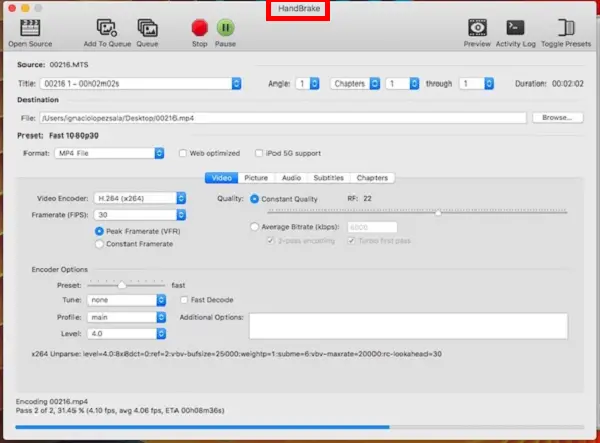Switch to the Picture tab
600x443 pixels.
click(x=256, y=178)
